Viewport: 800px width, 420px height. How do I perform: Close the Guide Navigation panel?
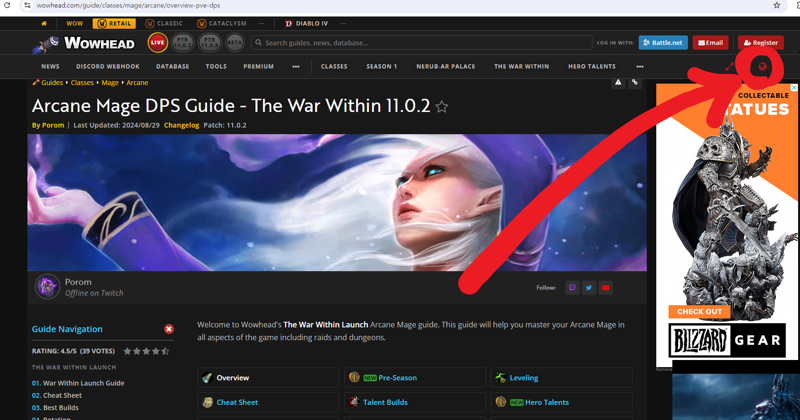tap(169, 329)
